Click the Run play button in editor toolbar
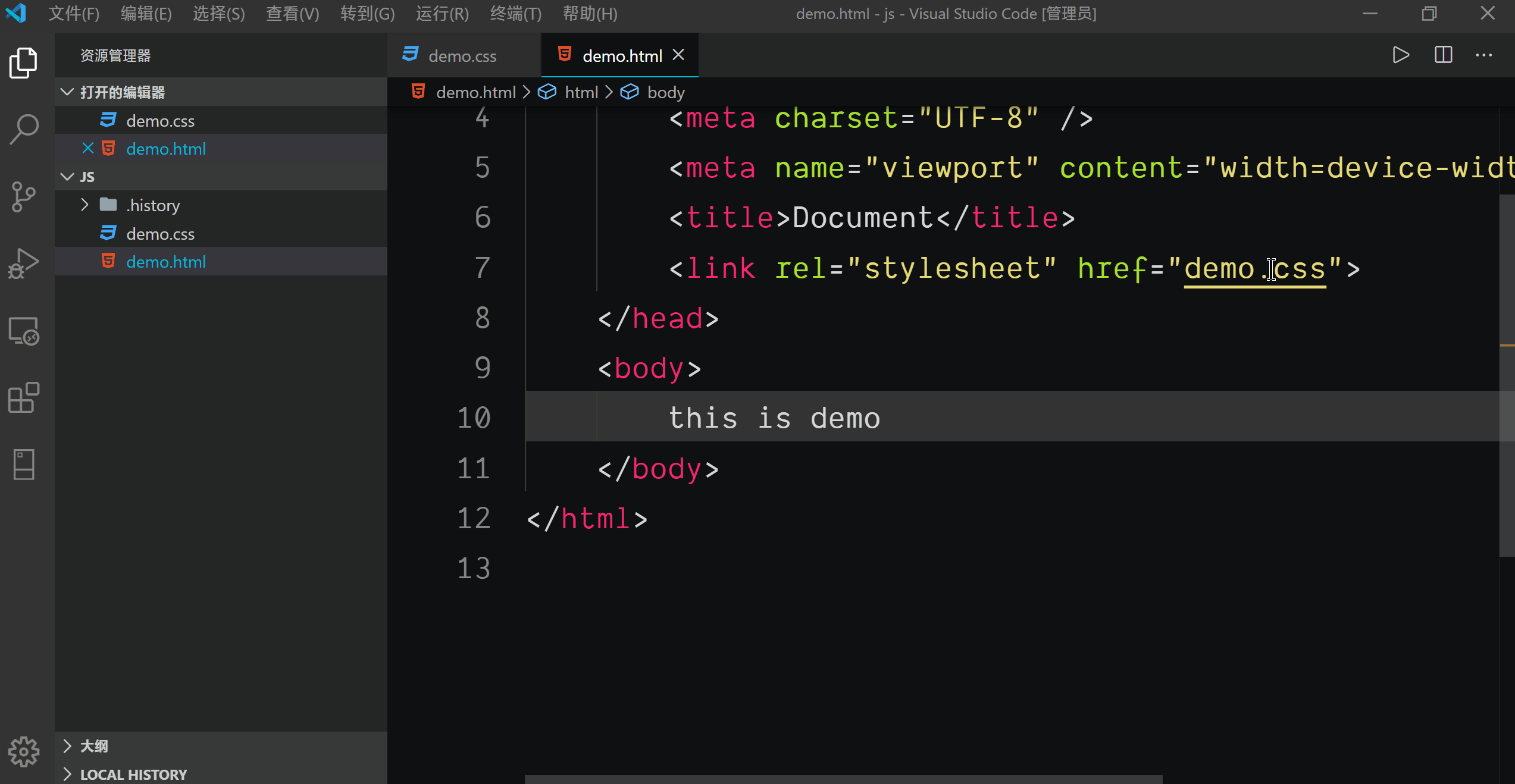This screenshot has width=1515, height=784. click(x=1401, y=55)
